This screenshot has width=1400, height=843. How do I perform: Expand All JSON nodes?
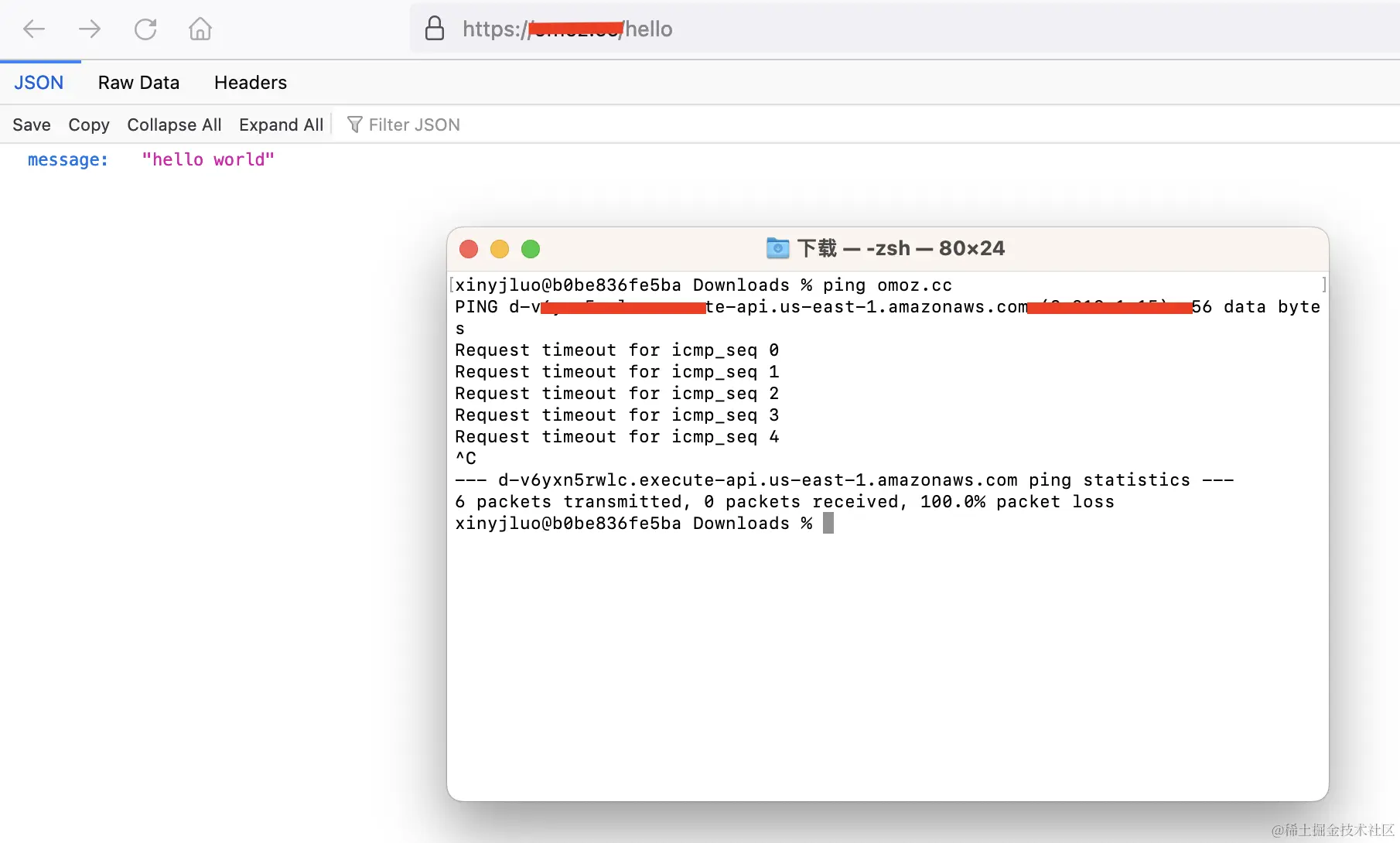coord(281,125)
